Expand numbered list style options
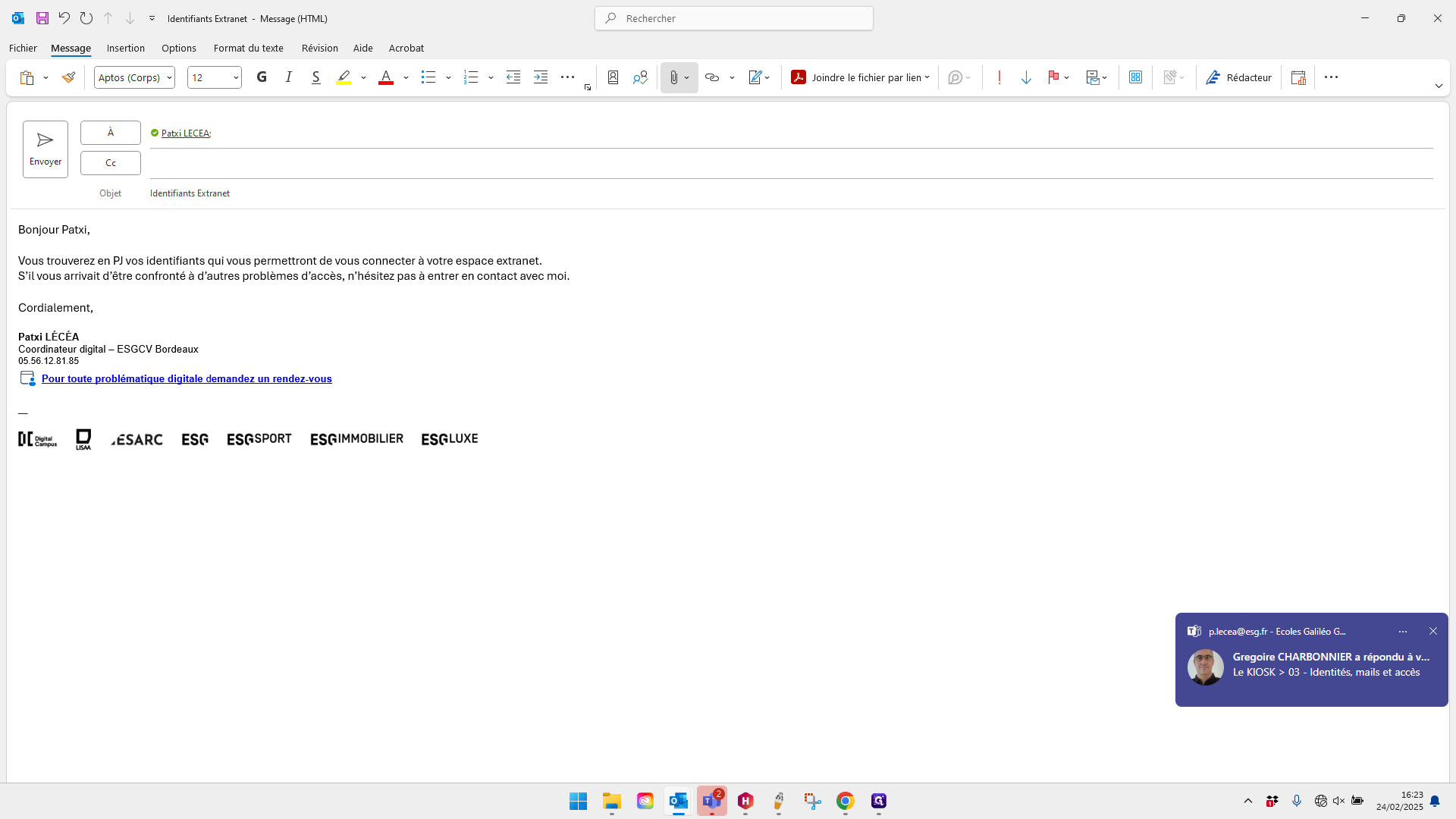This screenshot has height=819, width=1456. point(491,77)
